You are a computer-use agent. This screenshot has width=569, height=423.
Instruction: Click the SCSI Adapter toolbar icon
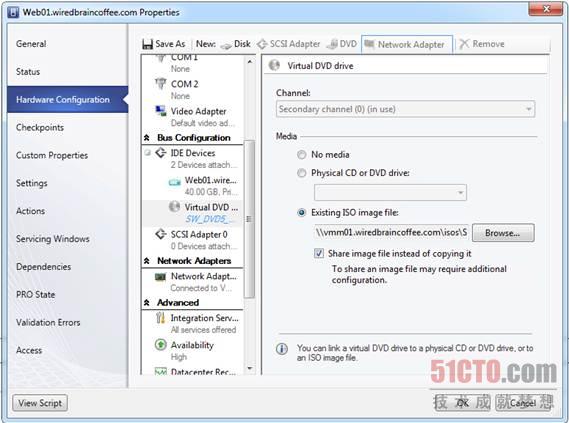262,44
